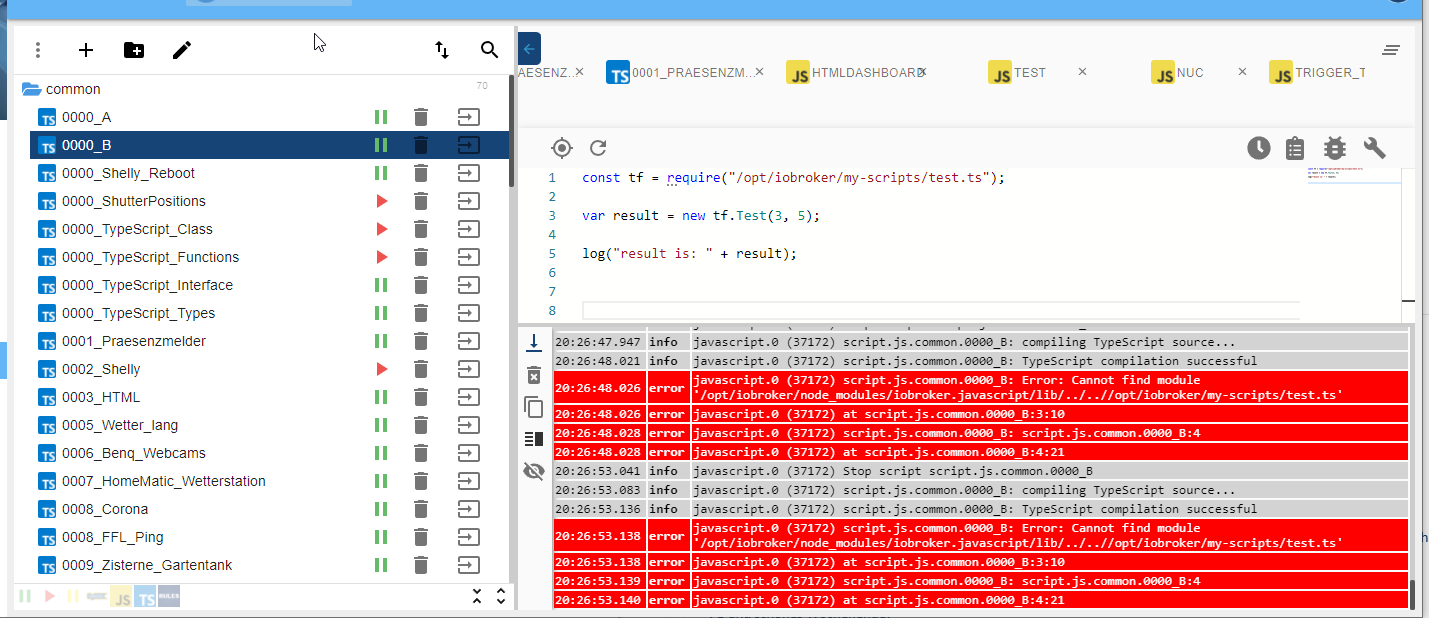Open the script search magnifier
The width and height of the screenshot is (1429, 618).
(489, 50)
